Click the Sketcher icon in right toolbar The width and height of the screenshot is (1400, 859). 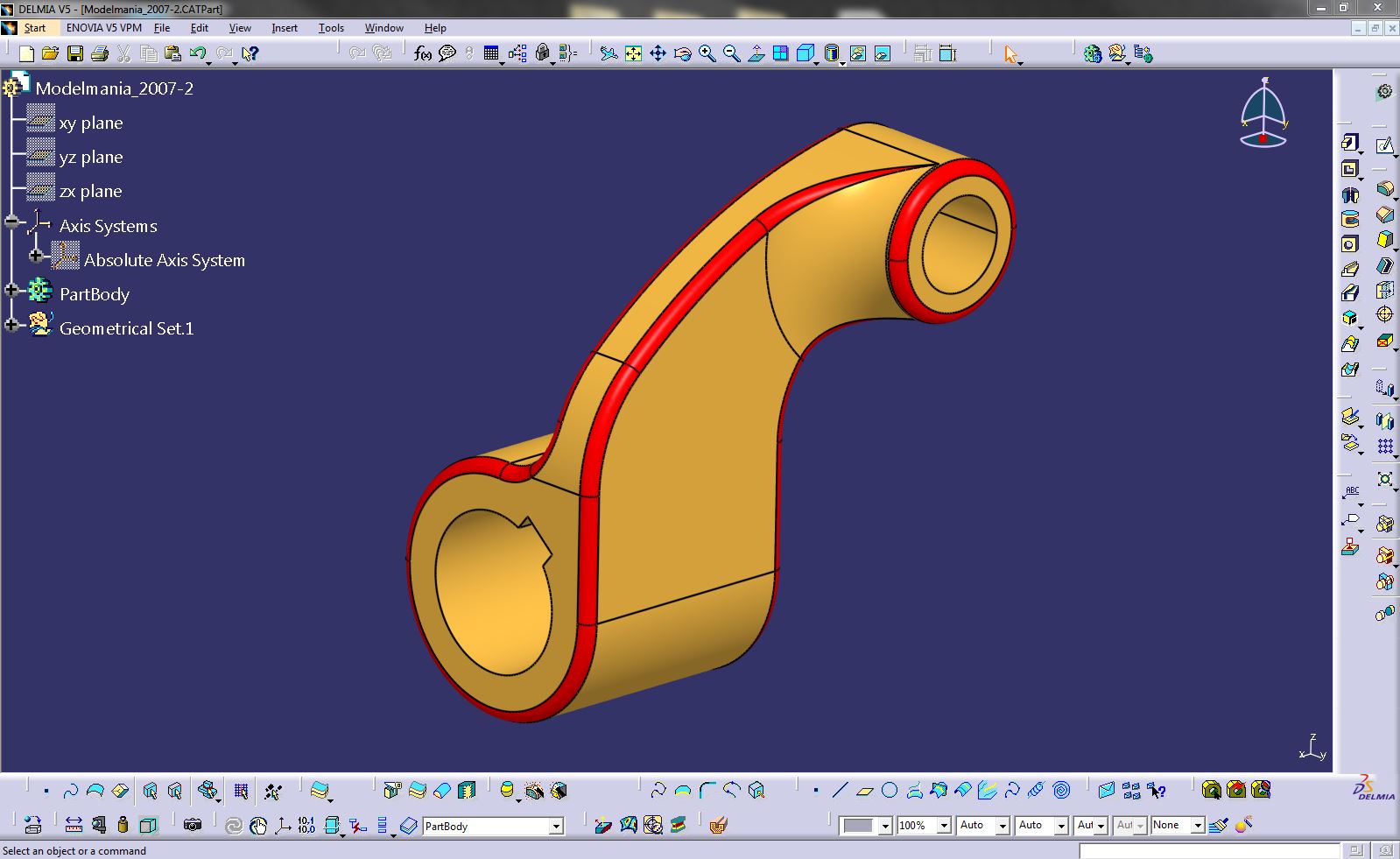coord(1384,145)
